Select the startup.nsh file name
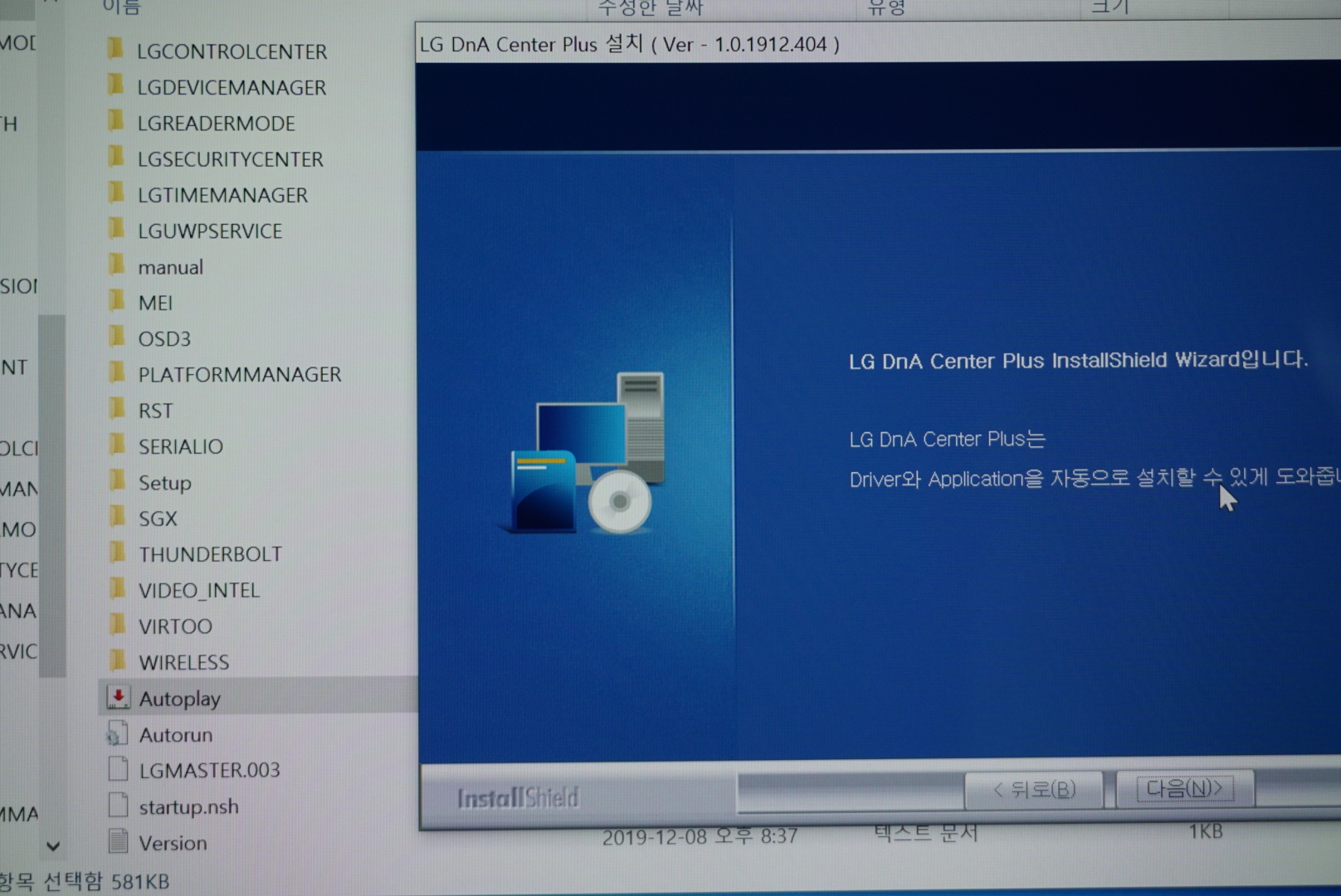1341x896 pixels. click(x=188, y=806)
